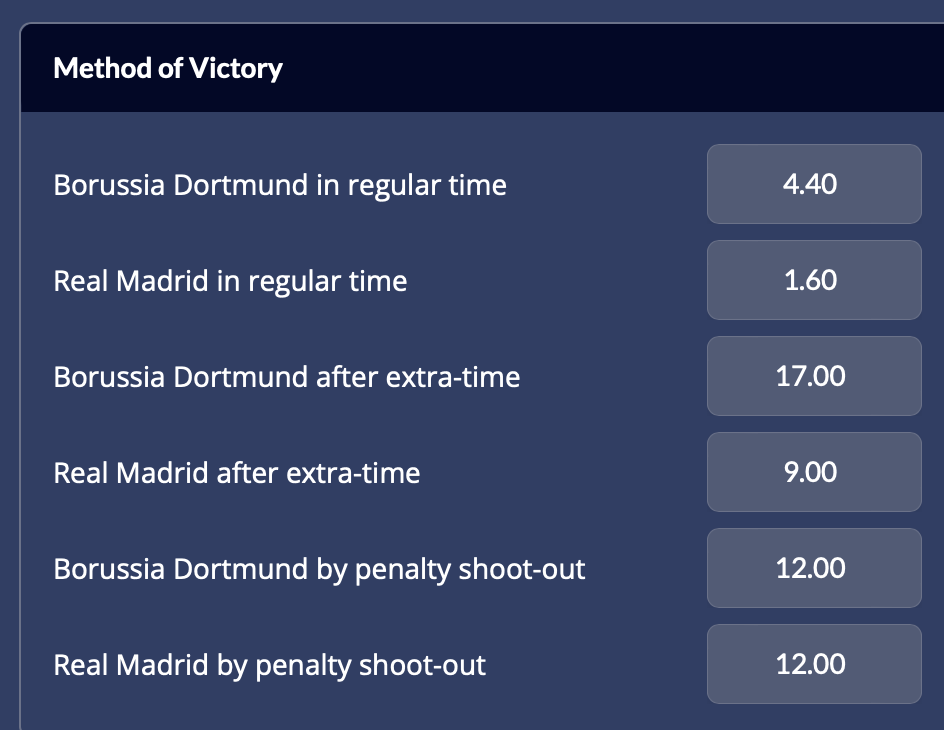Bet on Borussia Dortmund penalty shoot-out at 12.00
This screenshot has width=944, height=730.
click(813, 568)
